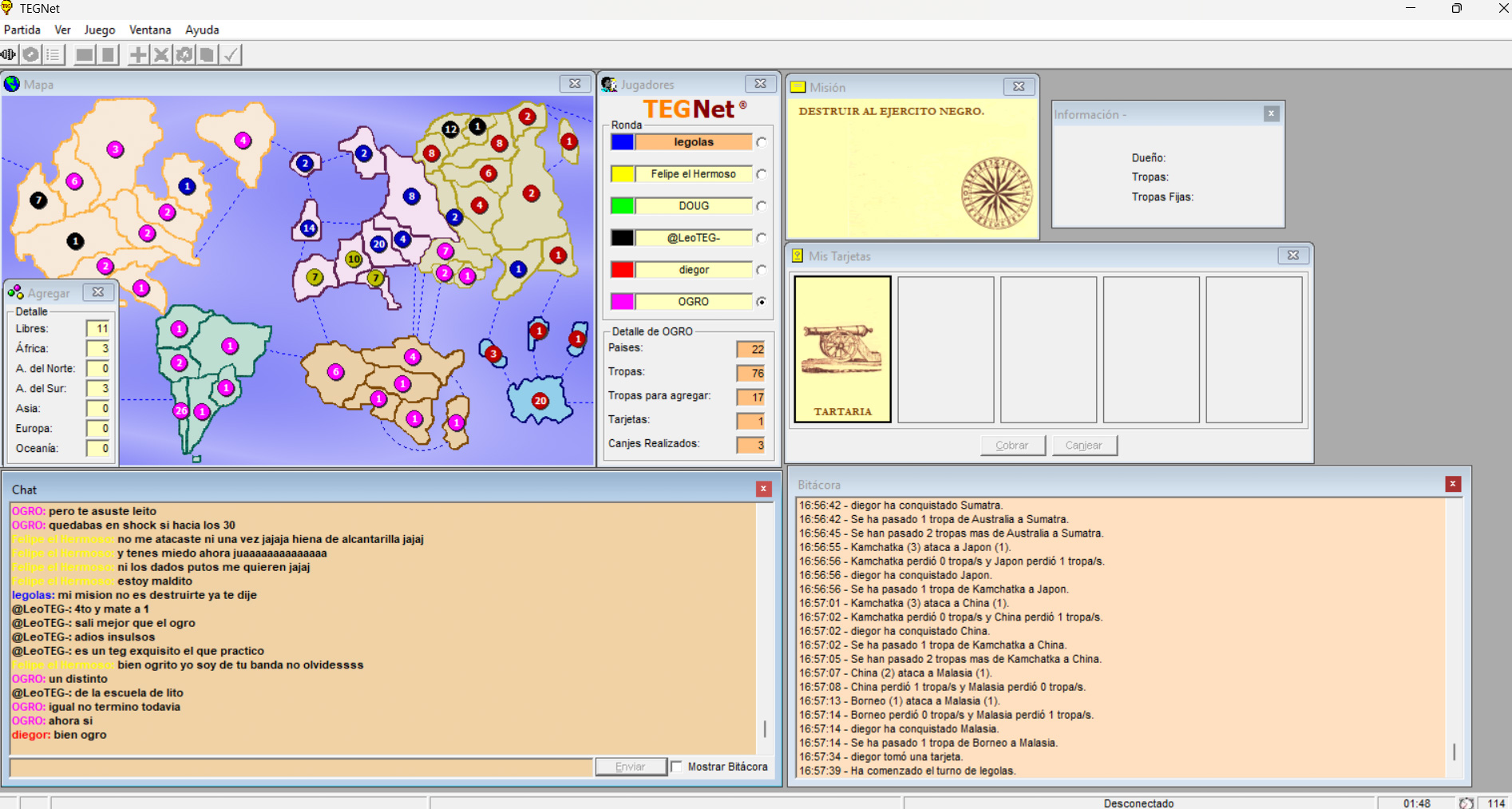Click the connection plug toolbar icon

[x=9, y=54]
